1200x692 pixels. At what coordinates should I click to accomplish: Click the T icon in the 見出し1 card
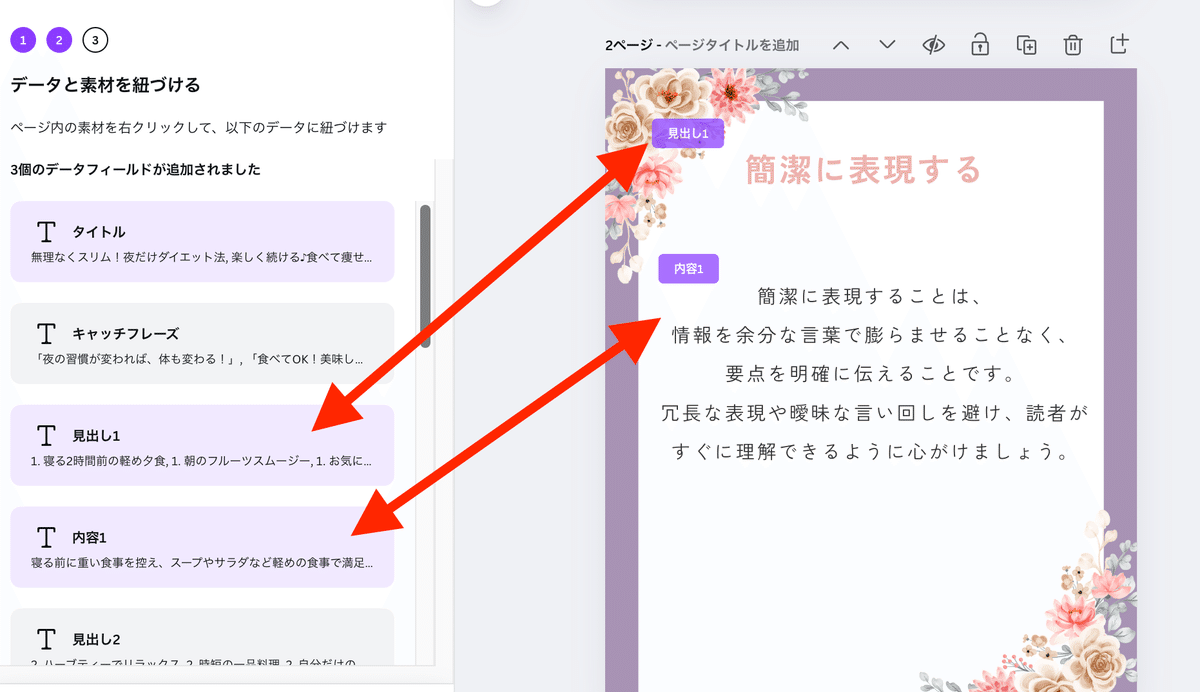point(45,435)
